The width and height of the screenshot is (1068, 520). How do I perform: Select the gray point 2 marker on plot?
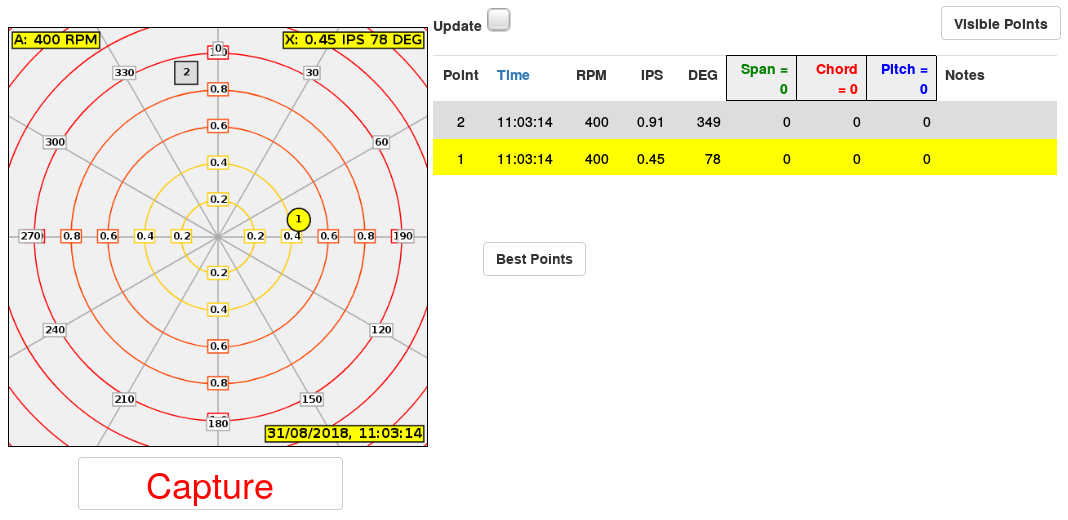(186, 72)
